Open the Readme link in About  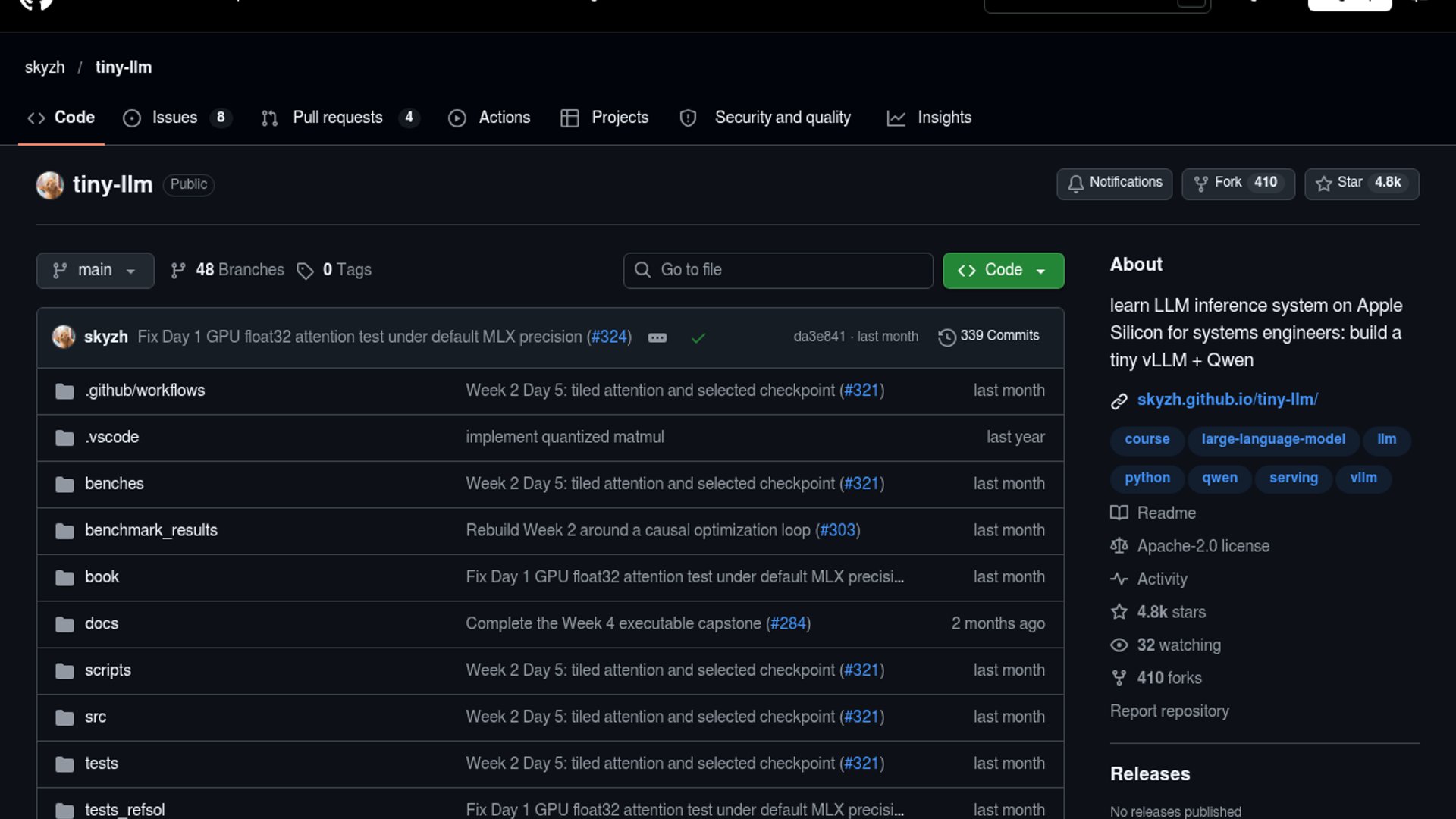pos(1153,513)
